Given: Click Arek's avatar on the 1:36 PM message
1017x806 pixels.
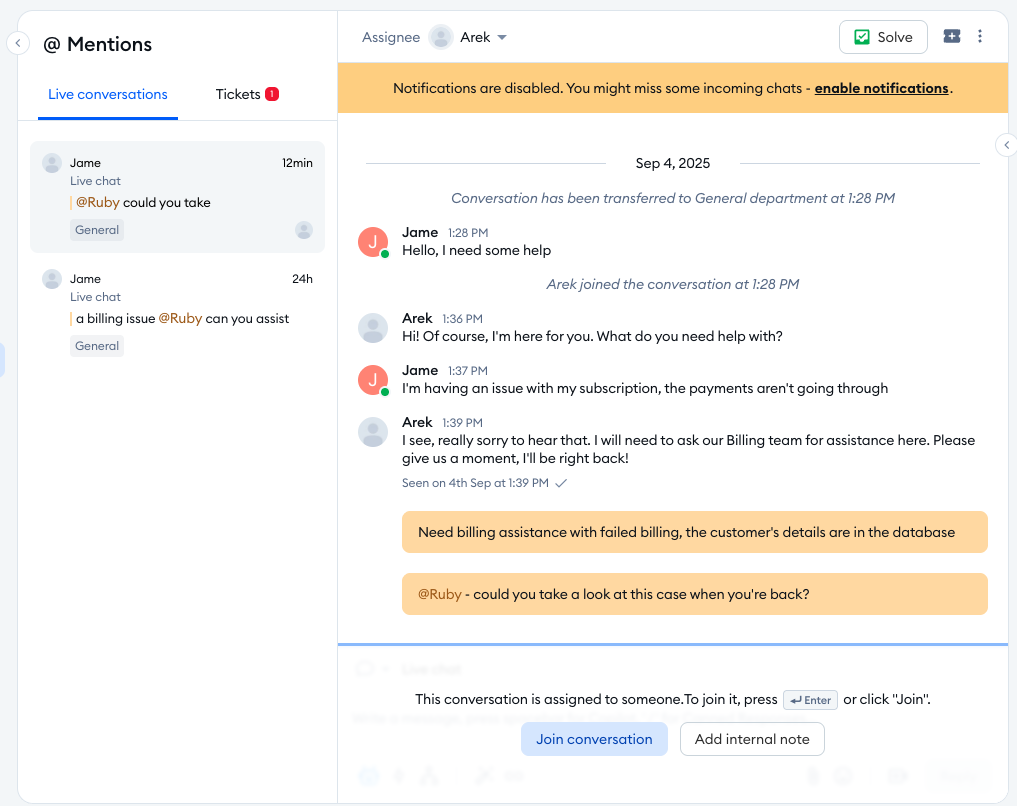Looking at the screenshot, I should click(x=373, y=328).
